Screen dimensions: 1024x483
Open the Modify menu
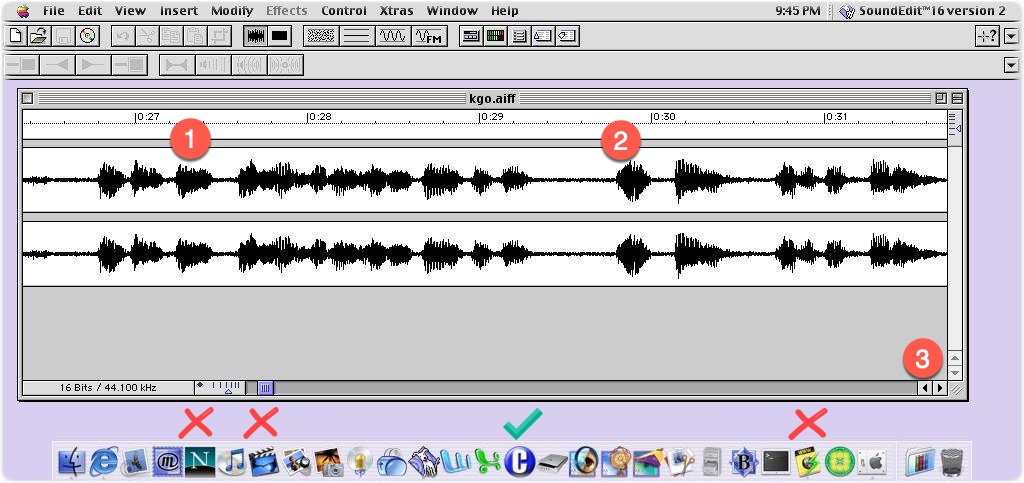(x=232, y=10)
